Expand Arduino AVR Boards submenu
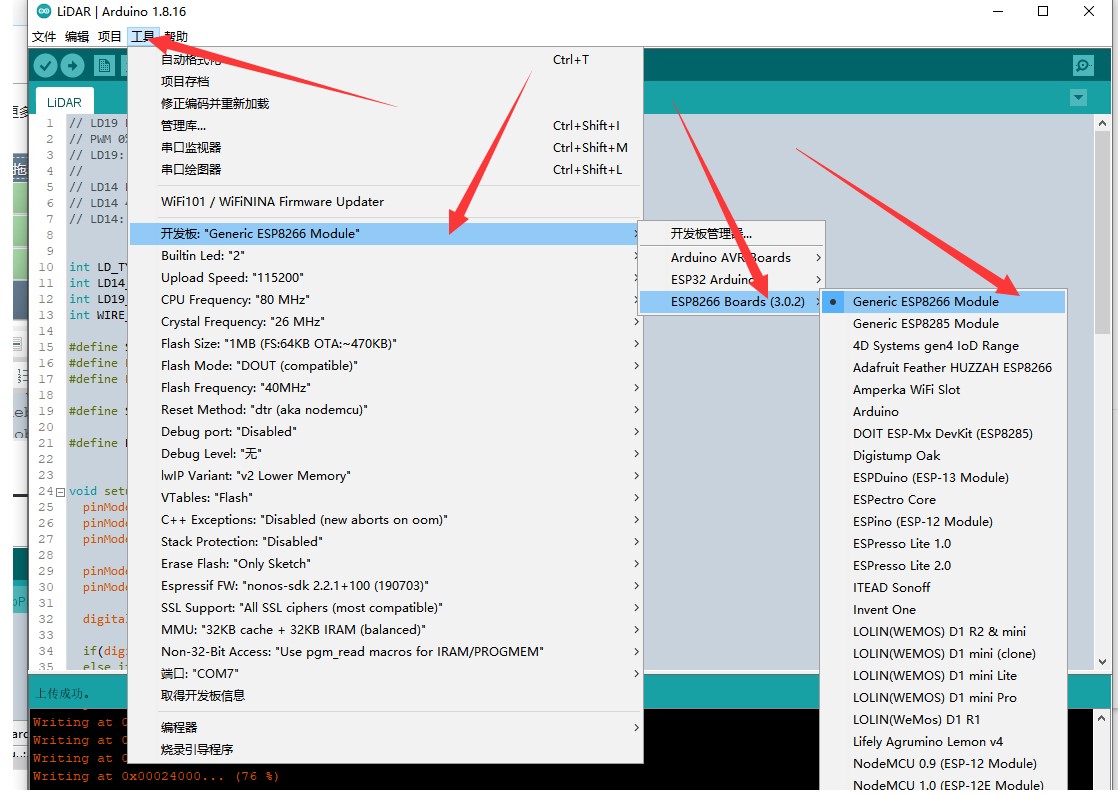Screen dimensions: 1118x795 732,258
